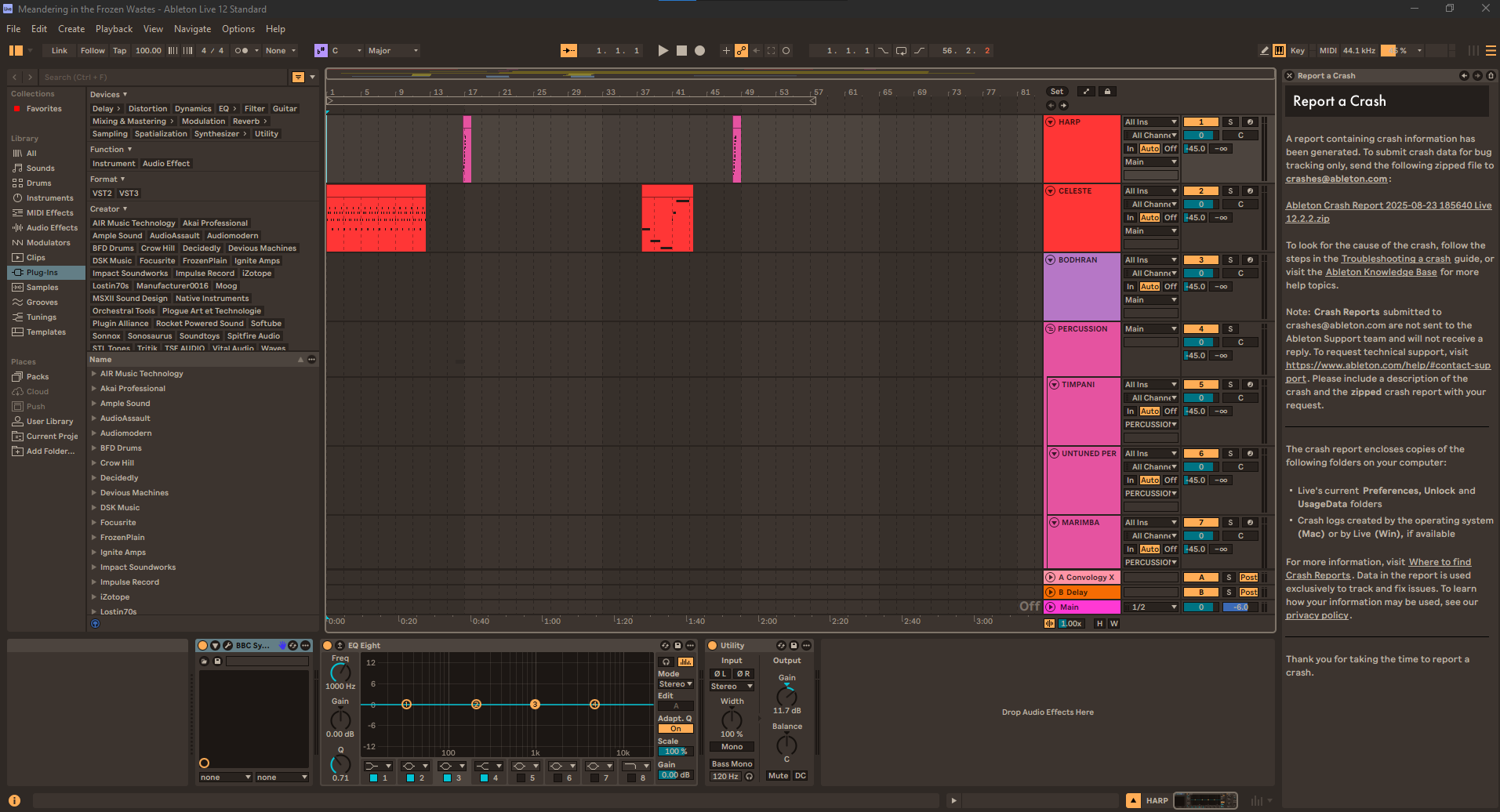Open the Playback menu
1500x812 pixels.
tap(114, 29)
